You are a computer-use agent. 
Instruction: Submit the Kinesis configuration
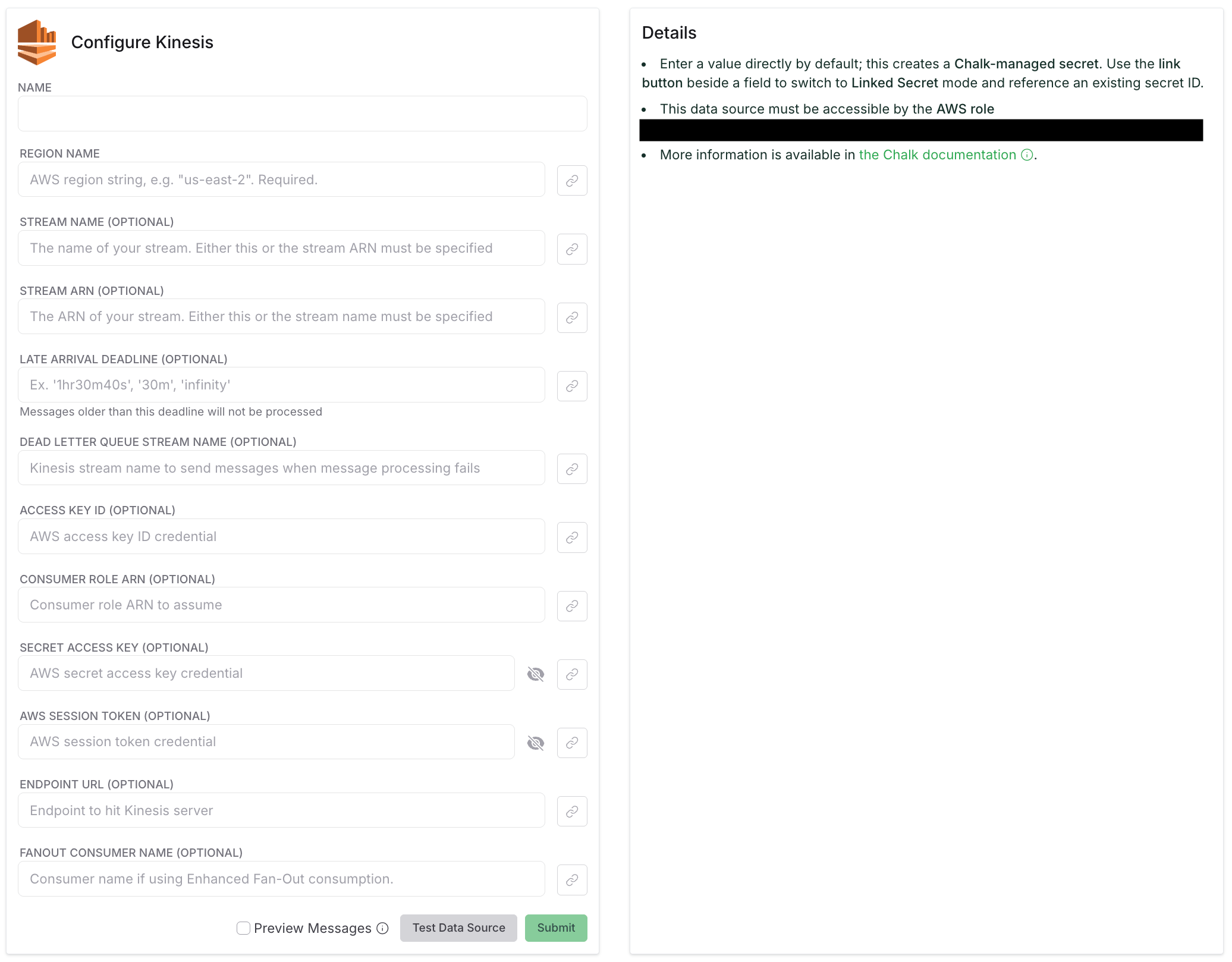(555, 928)
